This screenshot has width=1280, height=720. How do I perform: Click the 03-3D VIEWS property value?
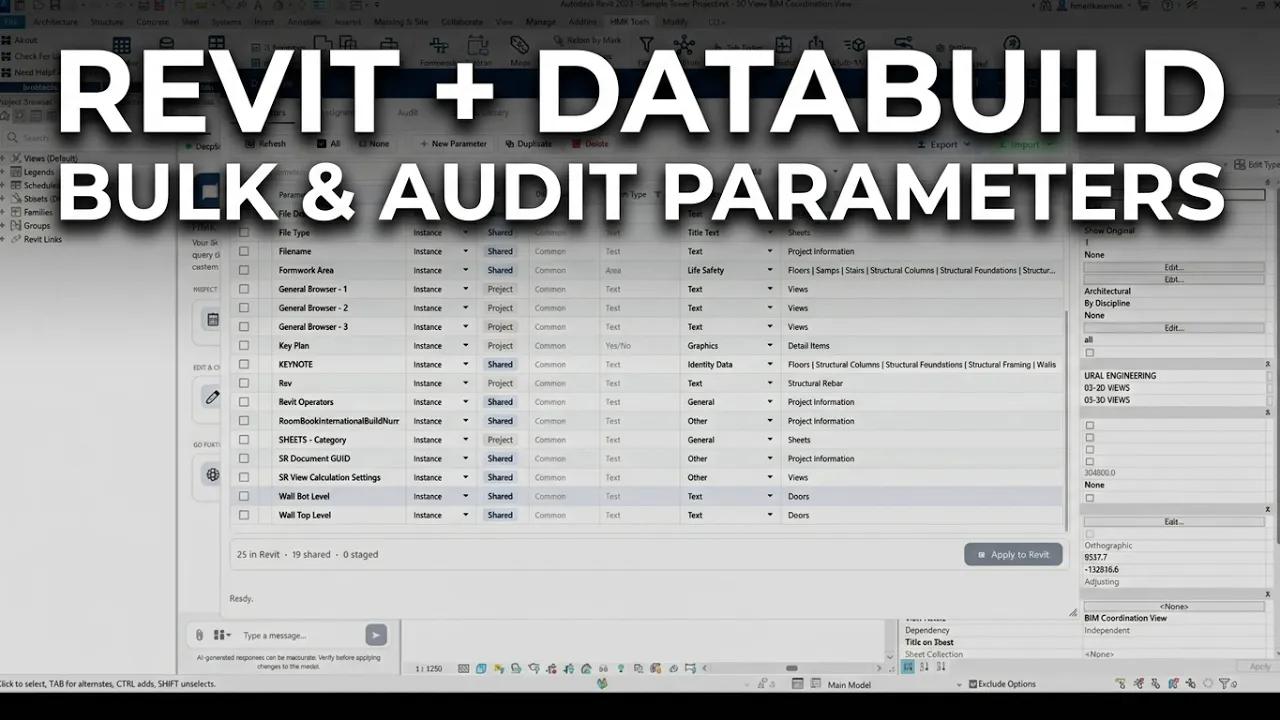[x=1107, y=400]
